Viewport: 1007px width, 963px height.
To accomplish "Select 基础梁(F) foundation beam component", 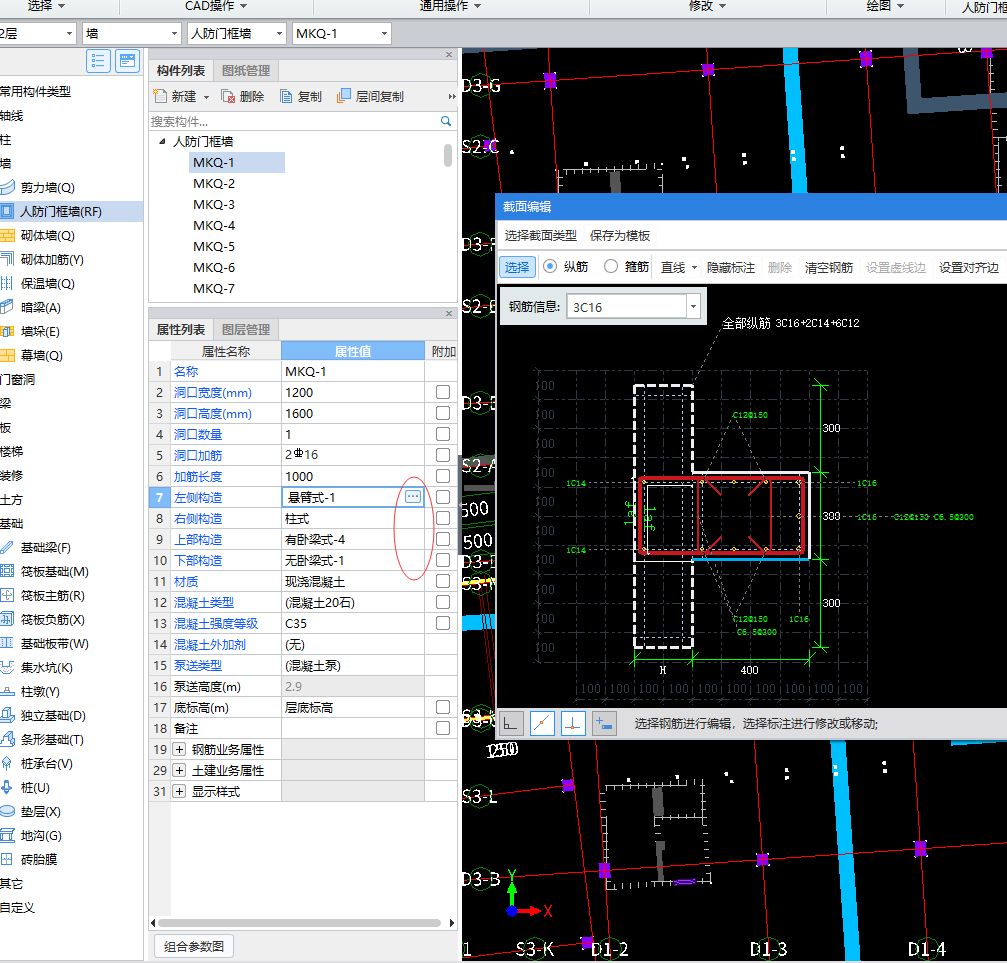I will coord(45,547).
